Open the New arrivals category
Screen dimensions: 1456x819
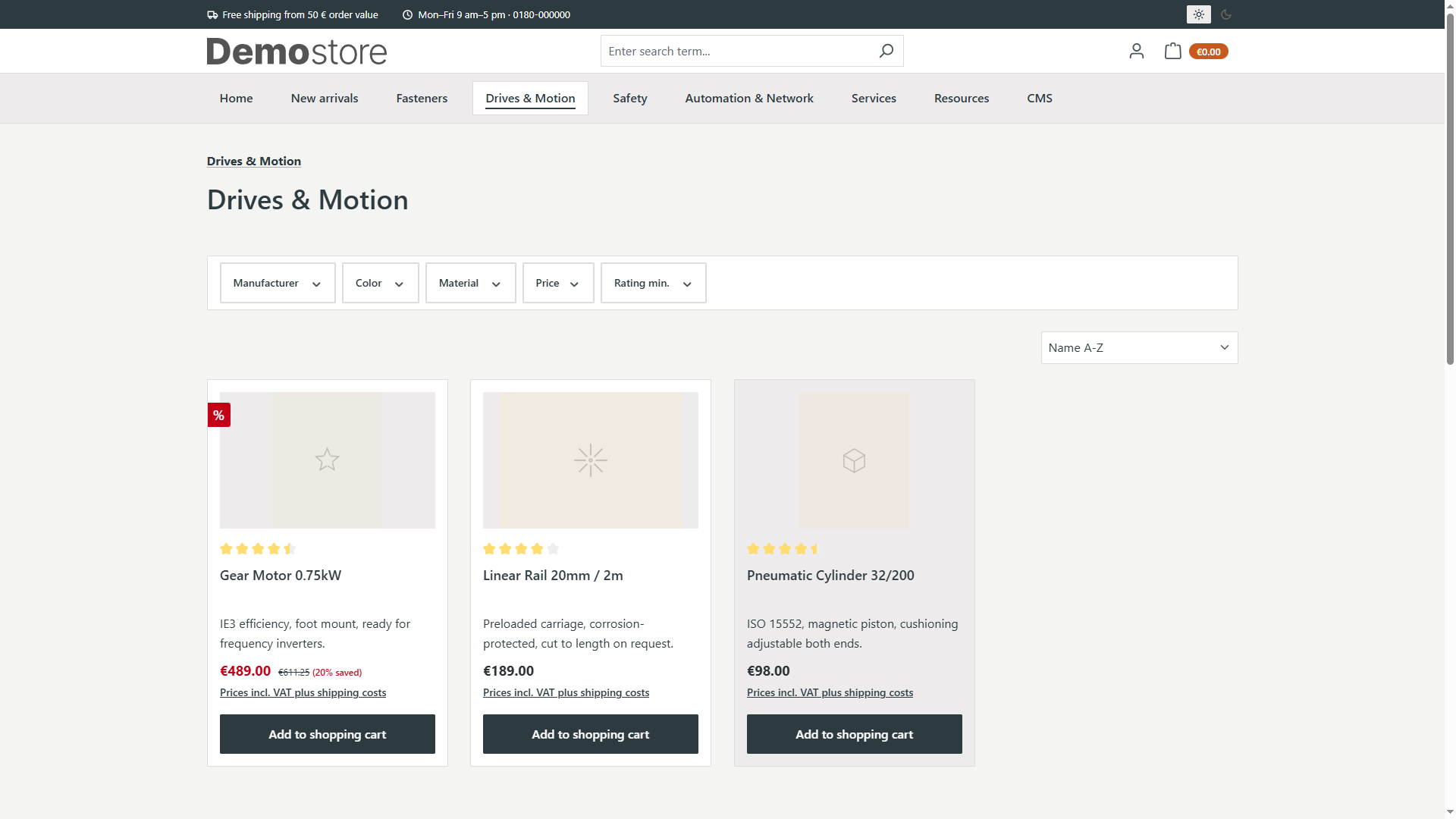[x=325, y=99]
